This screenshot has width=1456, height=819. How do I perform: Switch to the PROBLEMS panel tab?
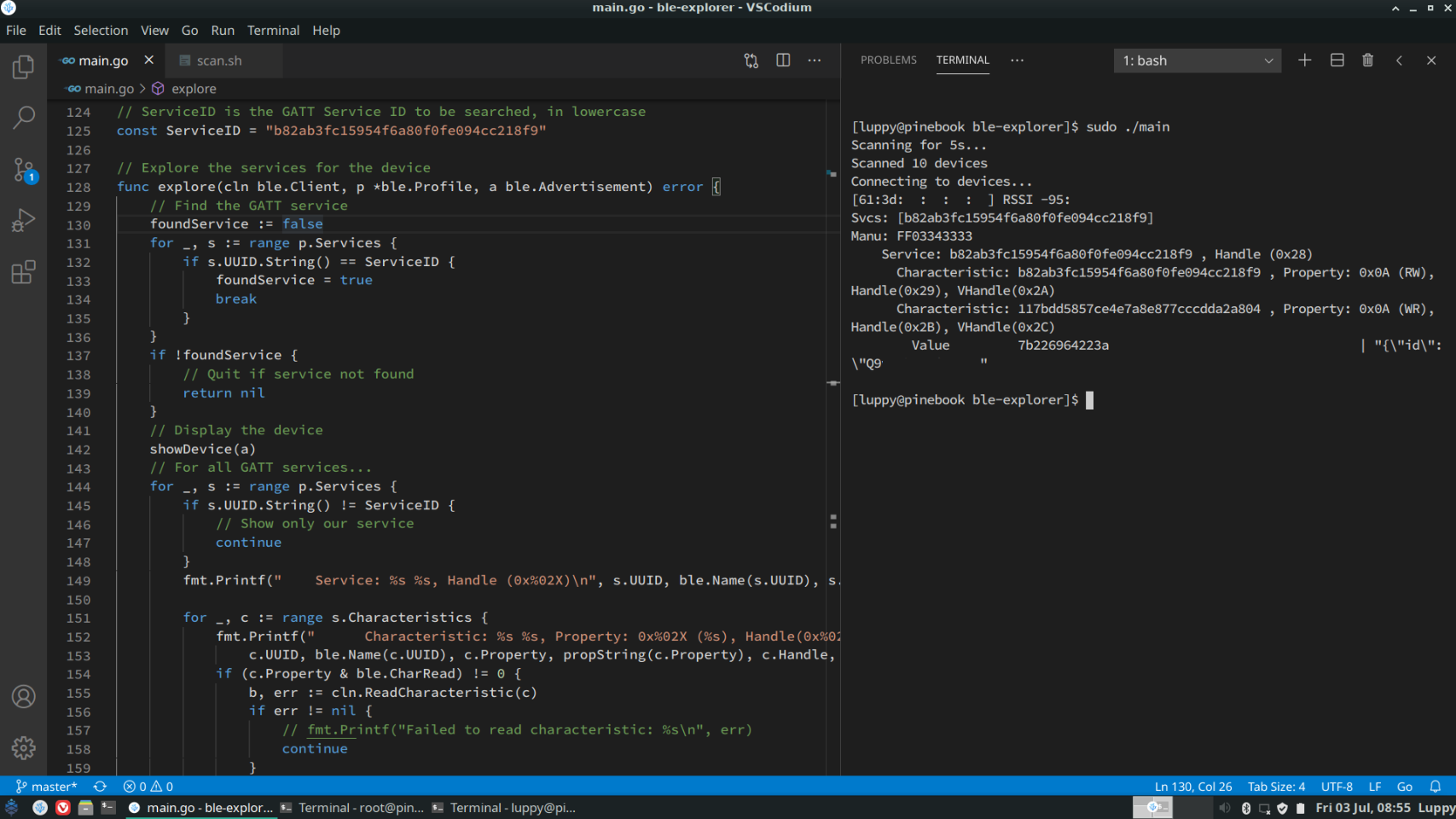888,61
